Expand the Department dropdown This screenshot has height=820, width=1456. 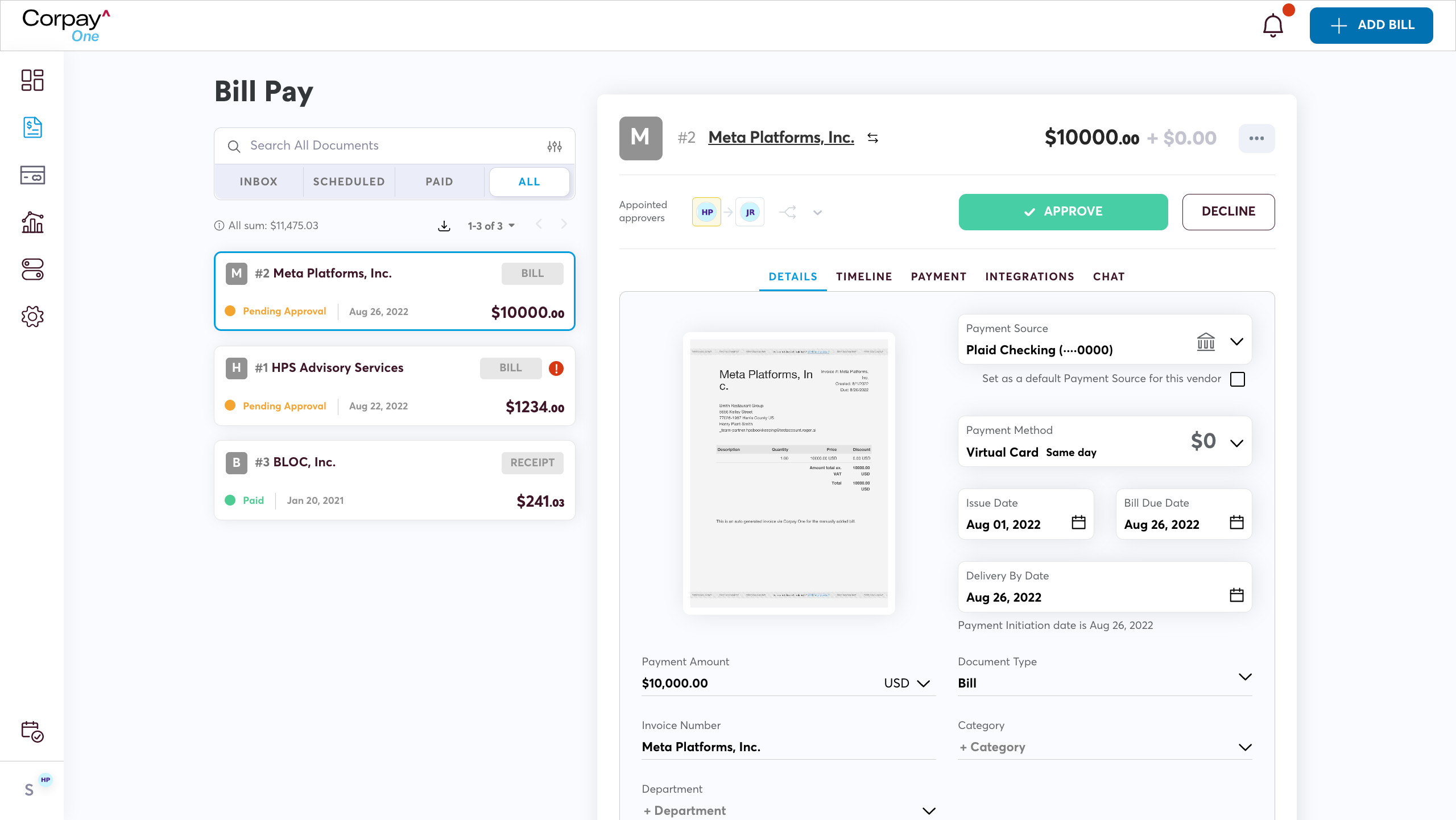[x=929, y=811]
